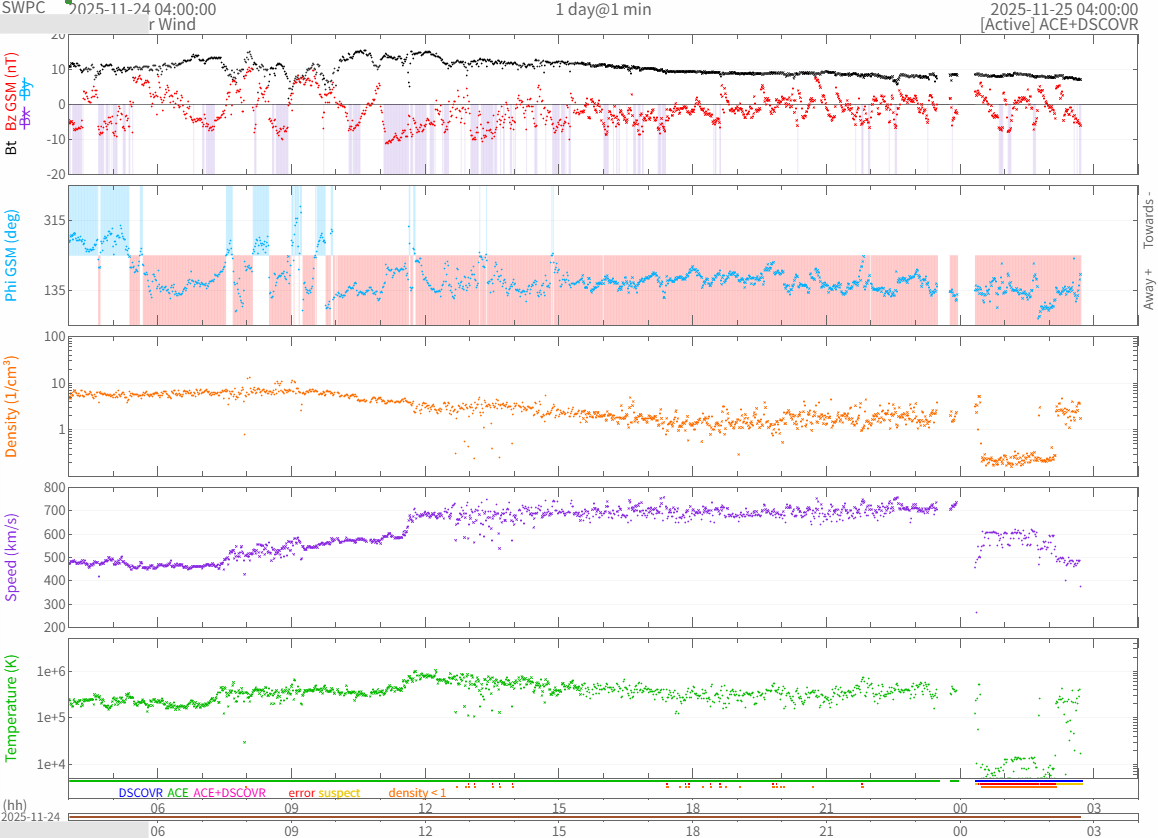Open the 1 day@1 min timespan selector

click(603, 9)
